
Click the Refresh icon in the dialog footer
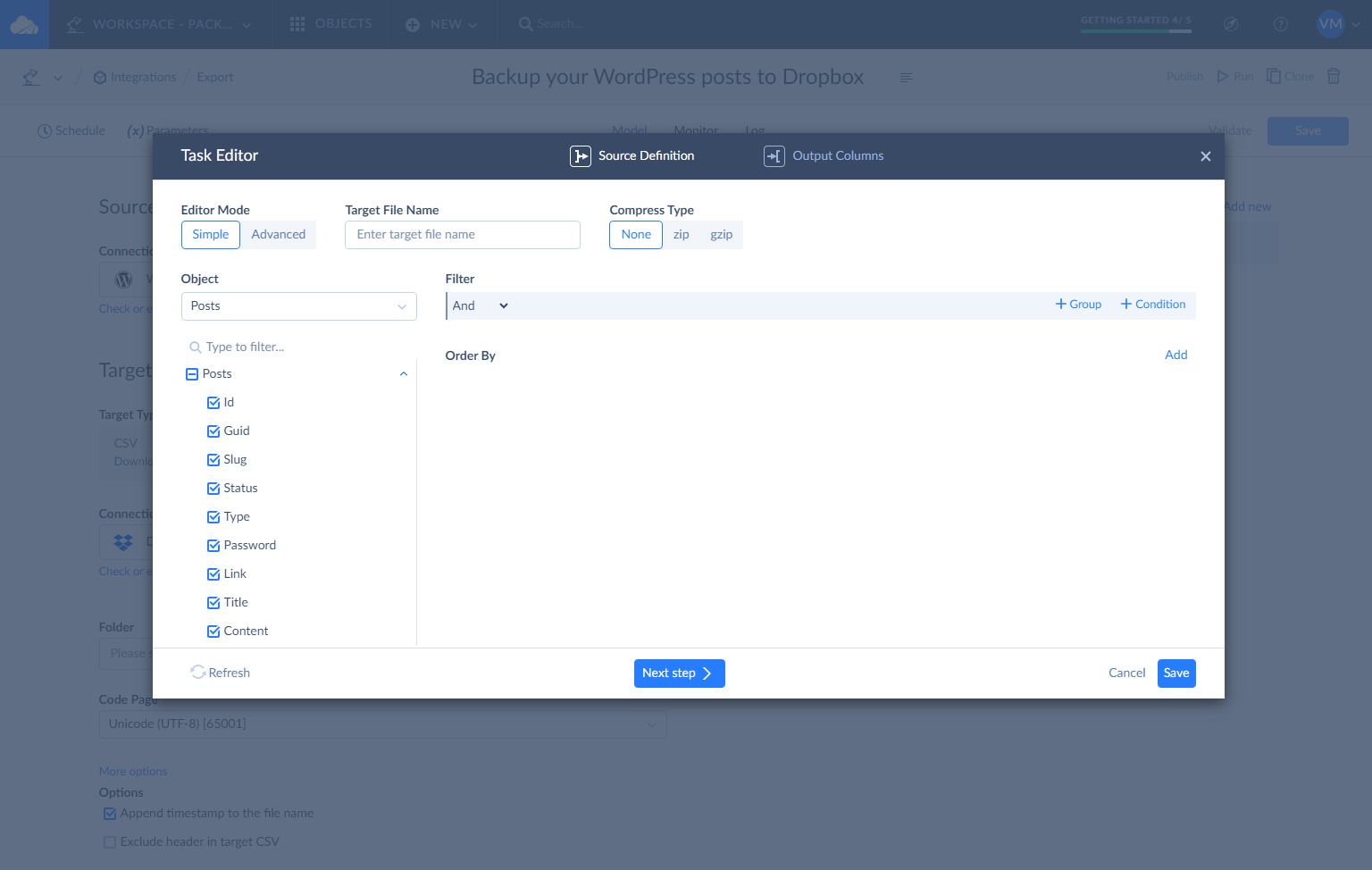click(197, 672)
